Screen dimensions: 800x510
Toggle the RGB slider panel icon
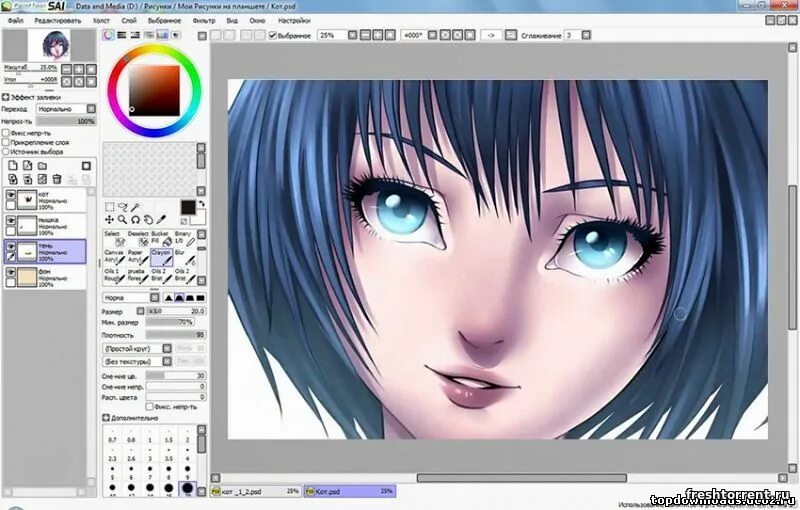point(121,35)
